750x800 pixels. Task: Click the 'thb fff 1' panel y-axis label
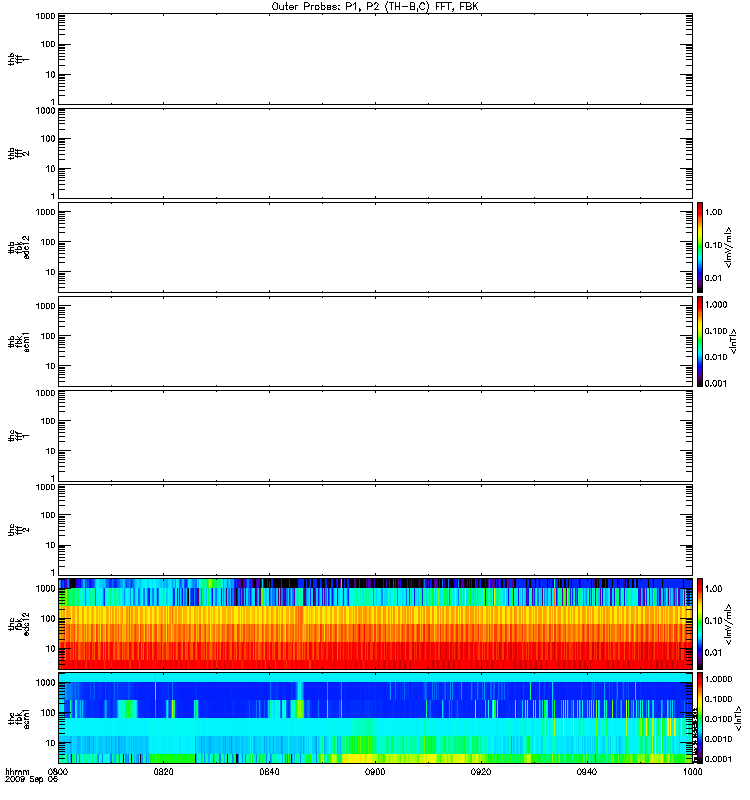tap(18, 59)
